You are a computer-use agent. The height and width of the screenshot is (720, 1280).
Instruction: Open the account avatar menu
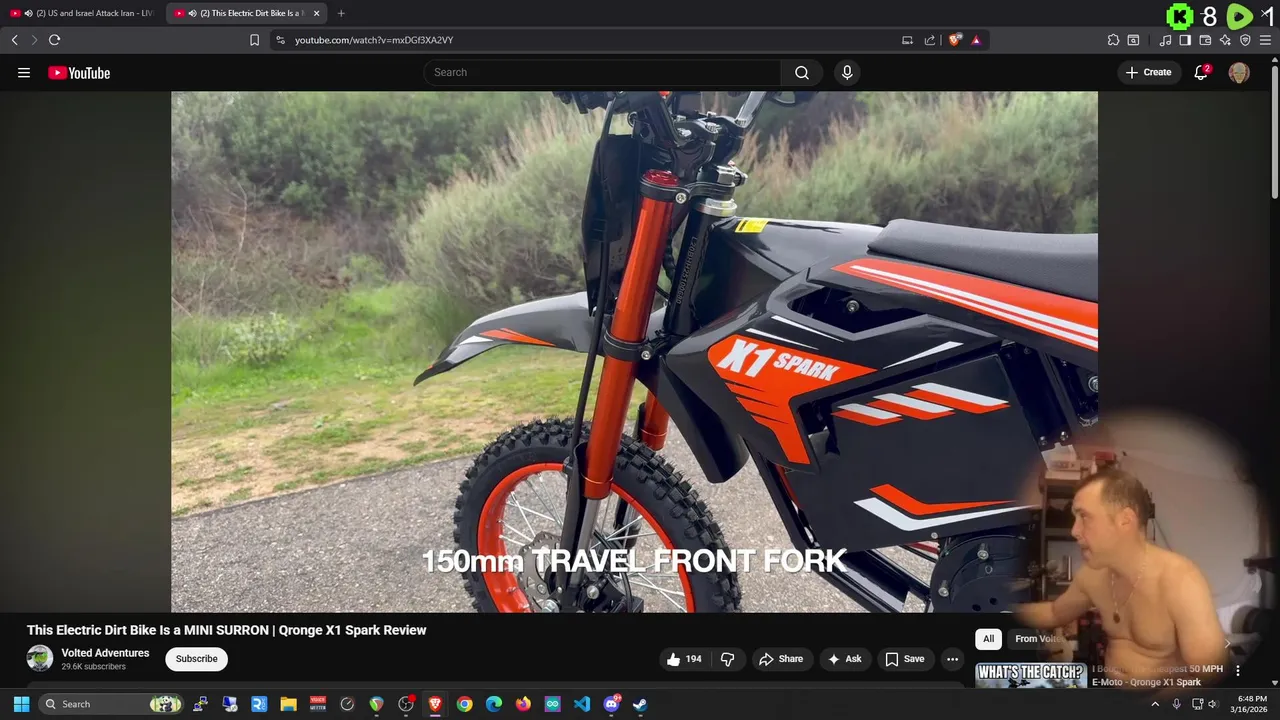pyautogui.click(x=1239, y=72)
